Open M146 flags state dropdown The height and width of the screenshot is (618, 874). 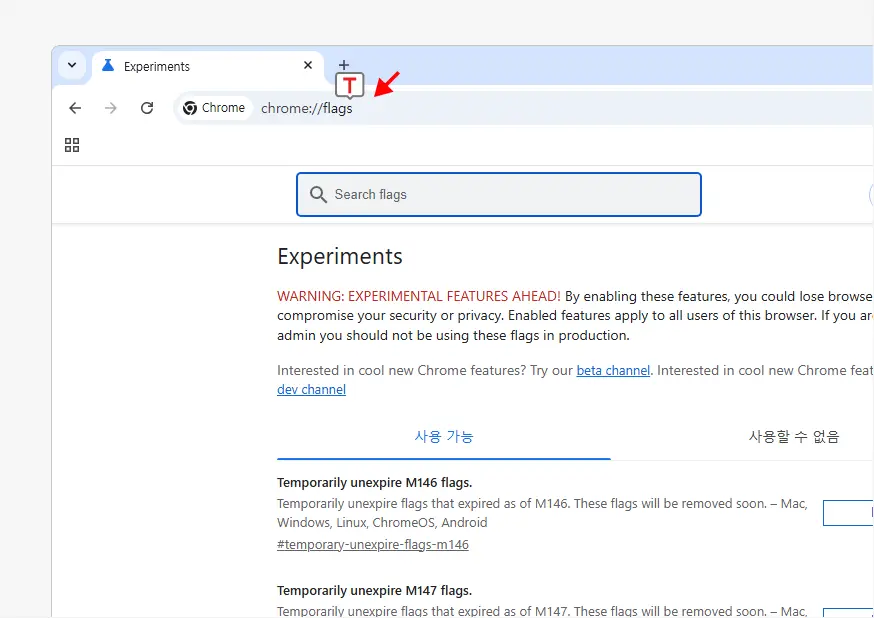[848, 513]
